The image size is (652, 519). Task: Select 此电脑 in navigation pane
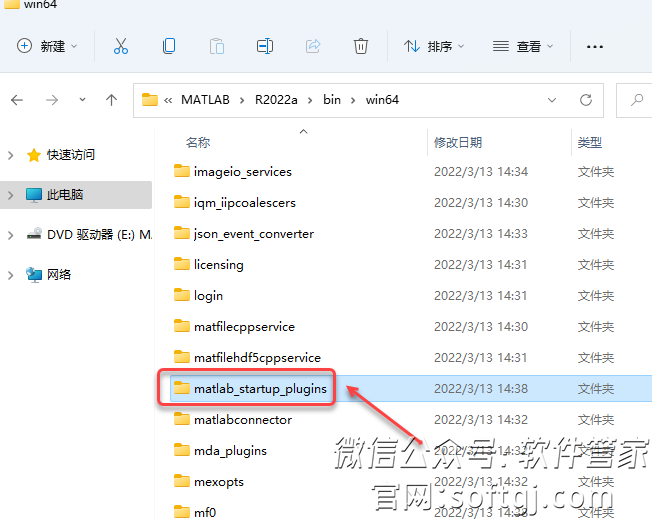click(x=65, y=195)
